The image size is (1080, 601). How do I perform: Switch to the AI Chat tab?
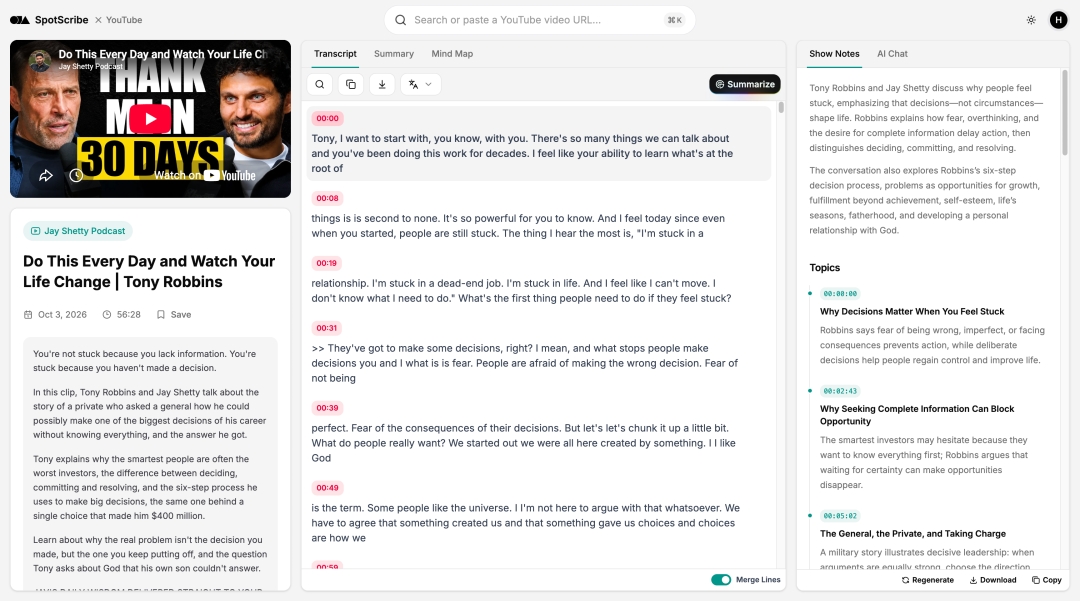pyautogui.click(x=892, y=54)
